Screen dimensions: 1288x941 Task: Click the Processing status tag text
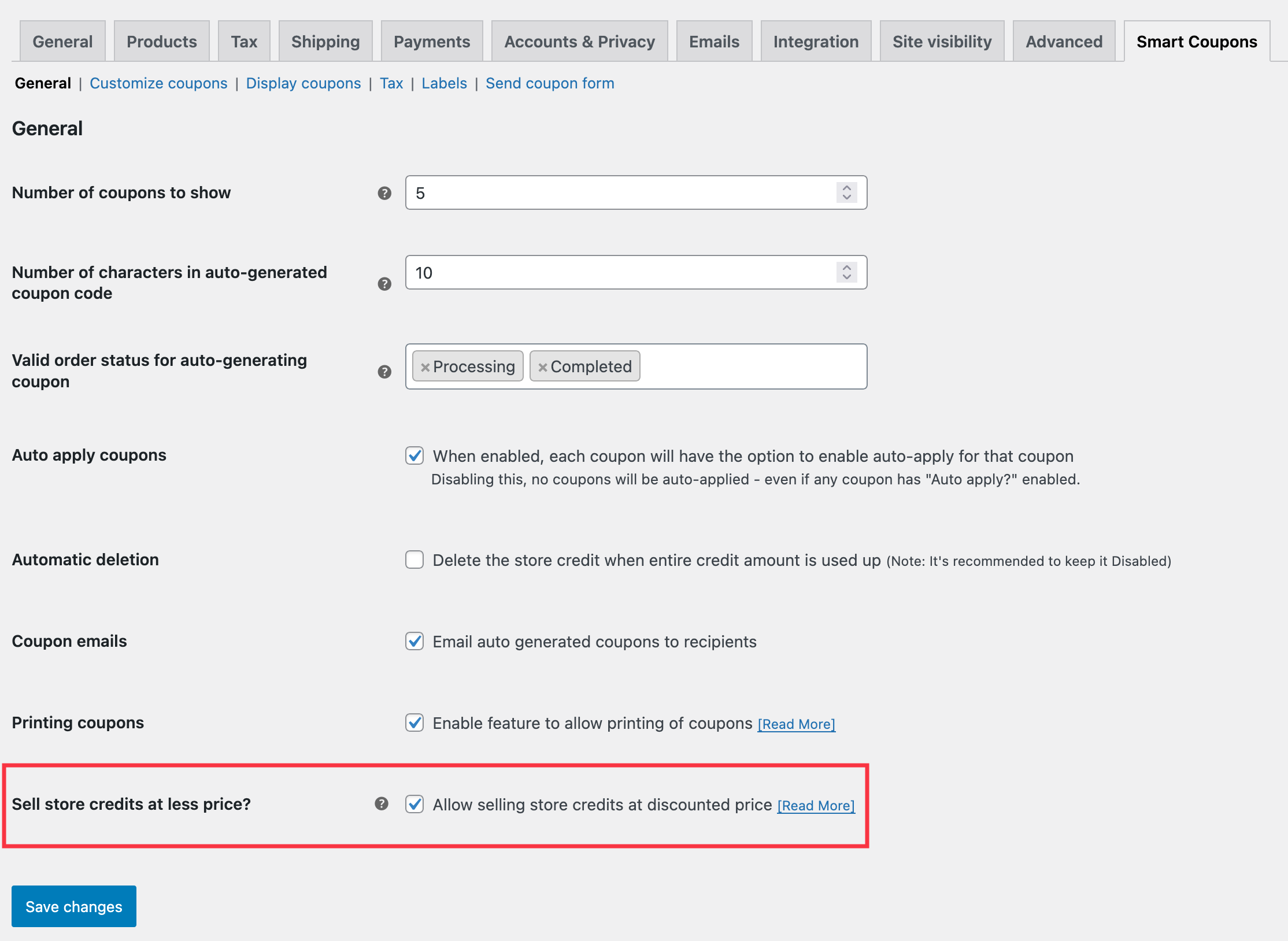[x=474, y=366]
